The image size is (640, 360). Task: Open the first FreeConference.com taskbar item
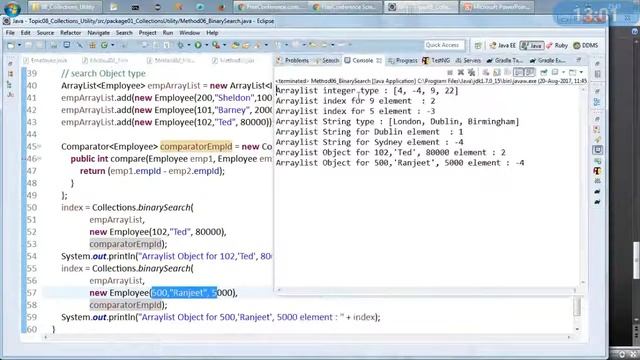[270, 7]
